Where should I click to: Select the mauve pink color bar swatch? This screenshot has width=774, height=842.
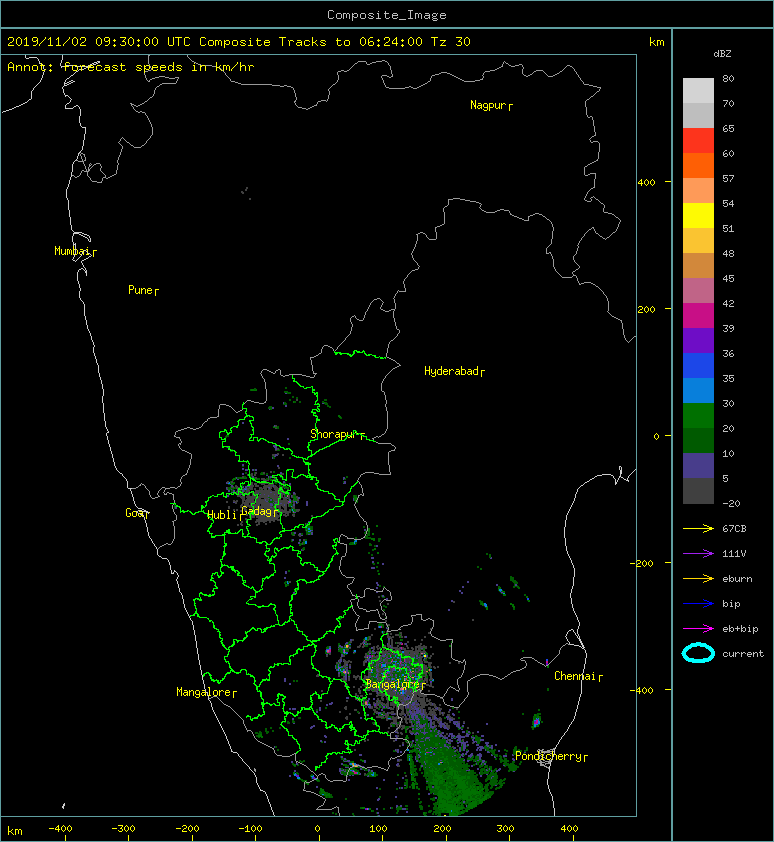point(698,291)
